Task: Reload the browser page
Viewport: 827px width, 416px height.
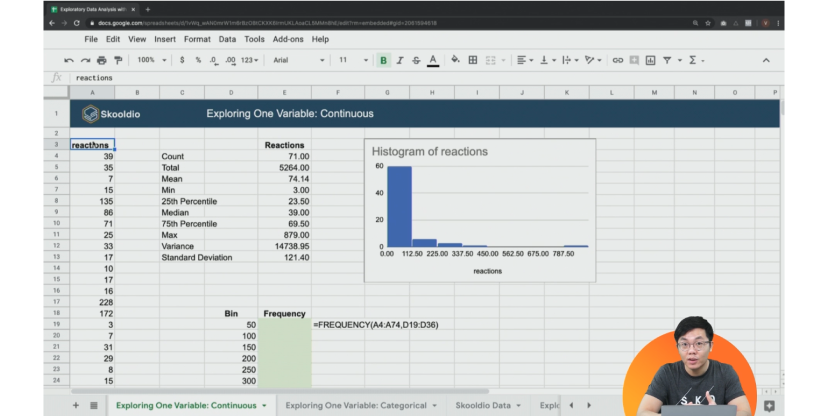Action: pyautogui.click(x=77, y=23)
